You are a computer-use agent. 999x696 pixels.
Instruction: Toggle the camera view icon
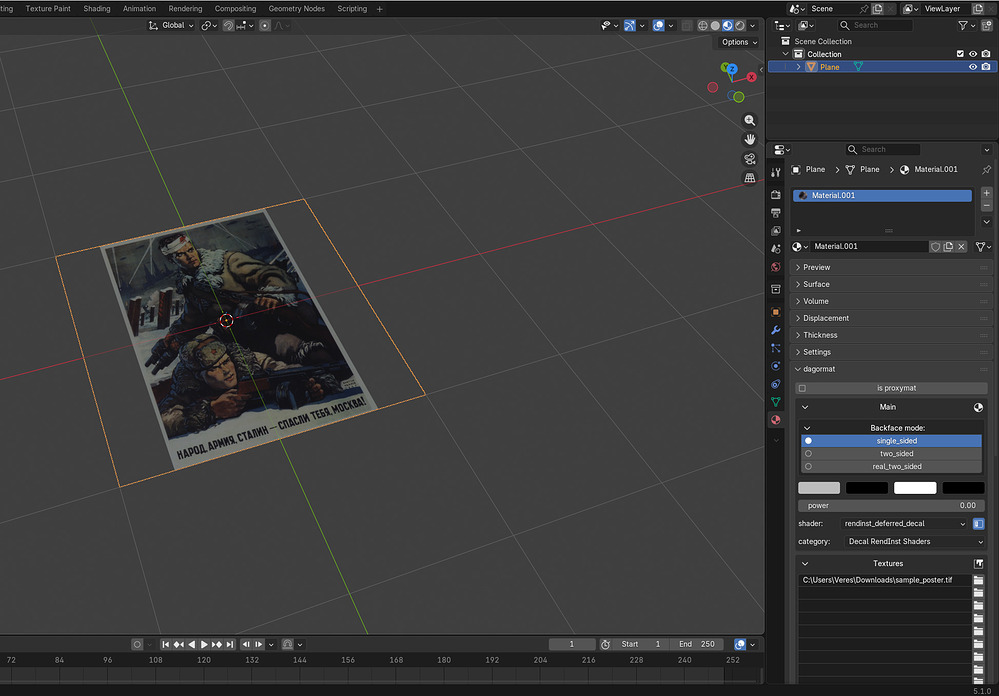[750, 159]
